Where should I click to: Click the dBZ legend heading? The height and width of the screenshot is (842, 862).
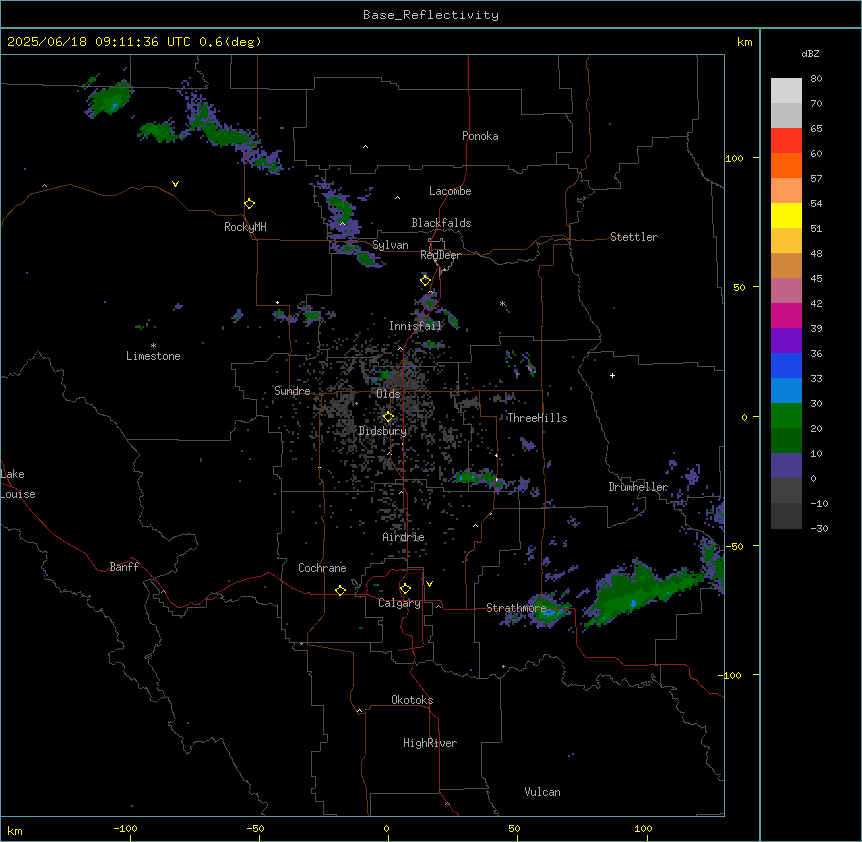pos(810,53)
